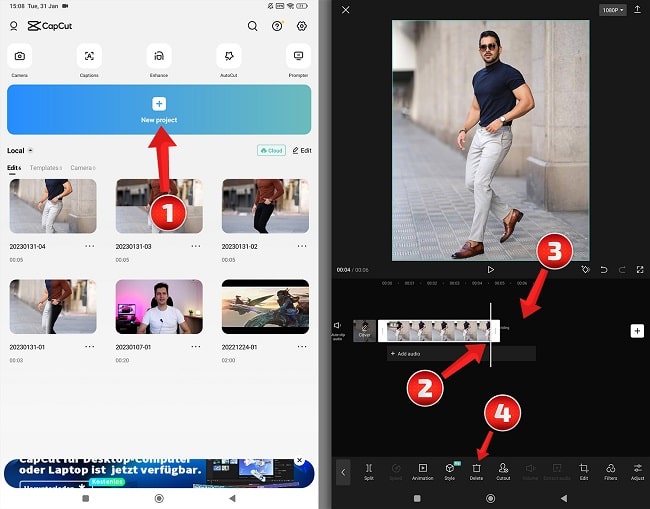Tap Android back button in editor
The height and width of the screenshot is (509, 650).
[563, 498]
